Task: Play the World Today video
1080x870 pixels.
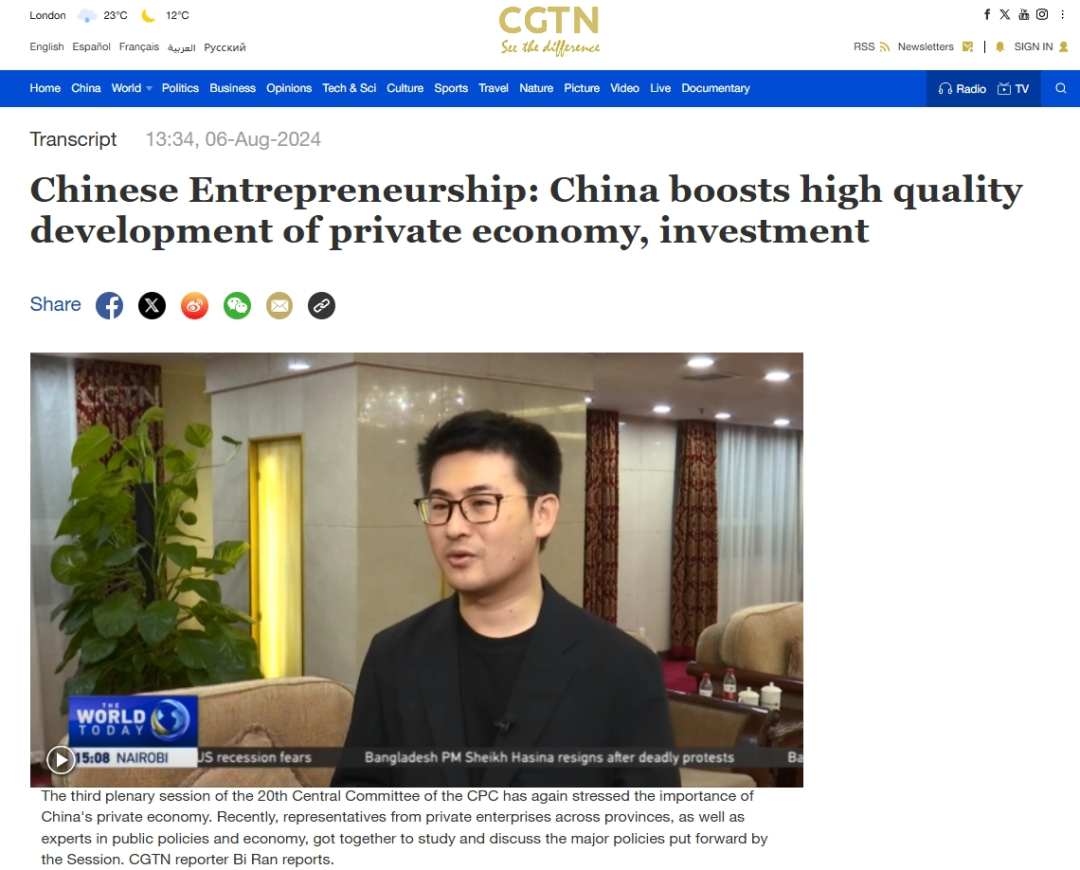Action: (61, 760)
